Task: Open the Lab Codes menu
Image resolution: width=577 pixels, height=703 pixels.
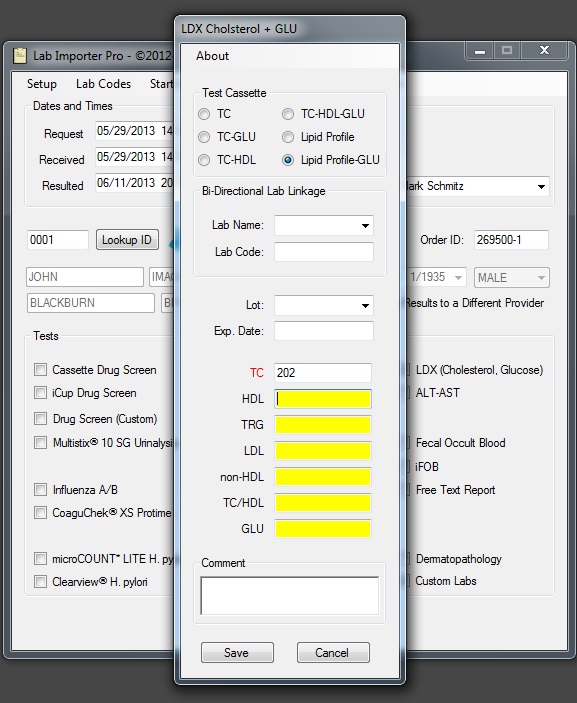Action: tap(104, 84)
